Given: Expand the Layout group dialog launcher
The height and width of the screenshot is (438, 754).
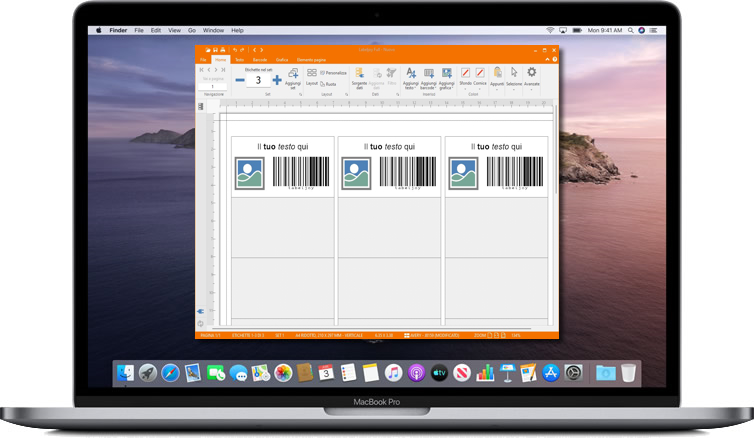Looking at the screenshot, I should [x=347, y=95].
